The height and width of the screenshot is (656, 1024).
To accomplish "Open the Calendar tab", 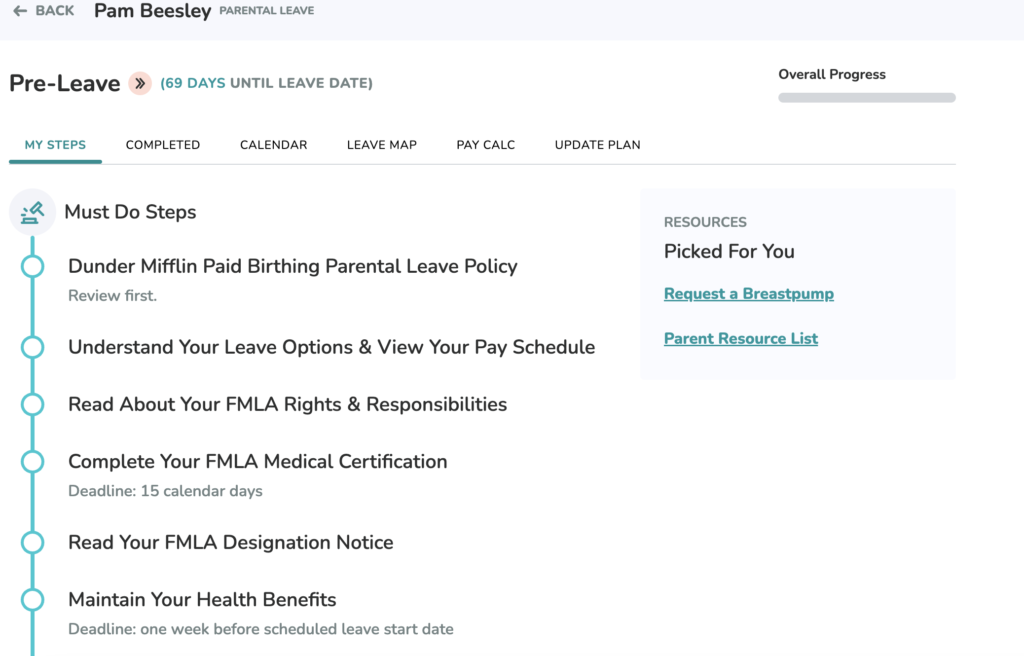I will (274, 145).
